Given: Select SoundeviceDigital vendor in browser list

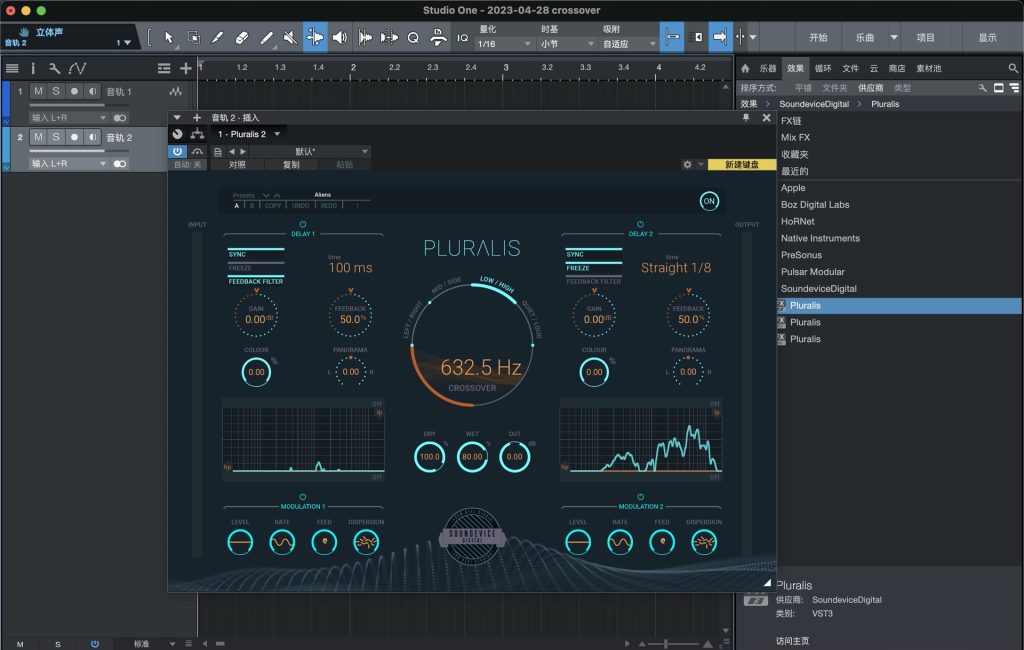Looking at the screenshot, I should tap(818, 289).
